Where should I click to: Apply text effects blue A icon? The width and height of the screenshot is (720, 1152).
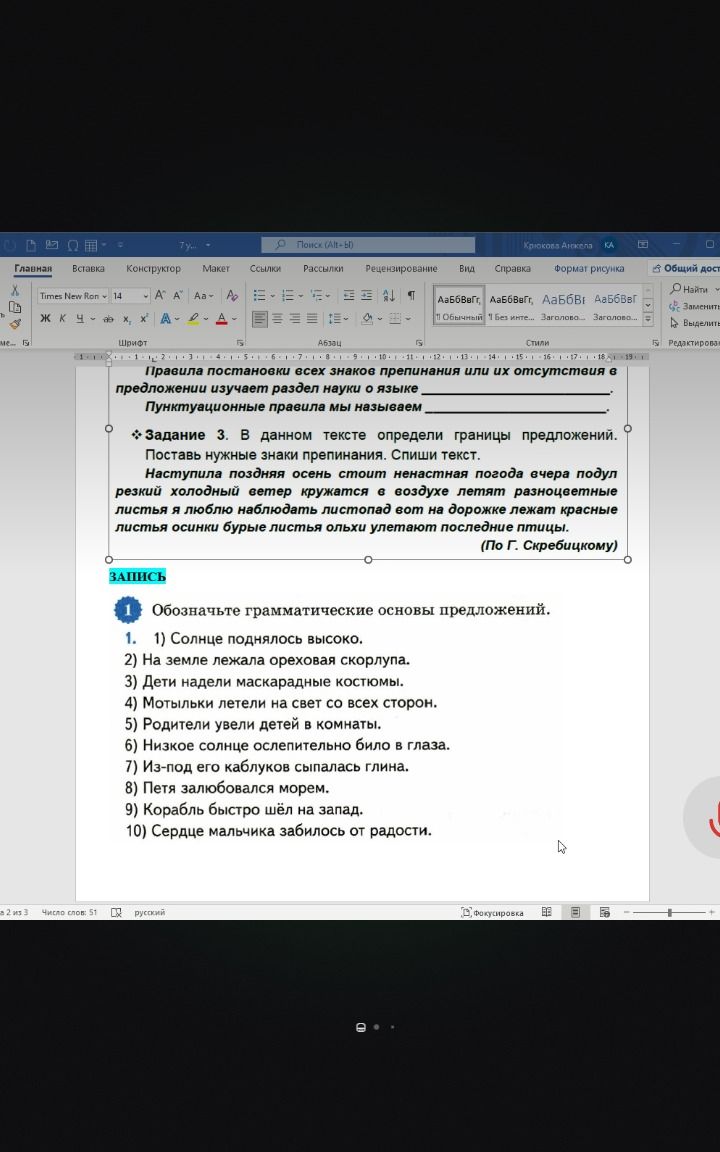pos(165,318)
